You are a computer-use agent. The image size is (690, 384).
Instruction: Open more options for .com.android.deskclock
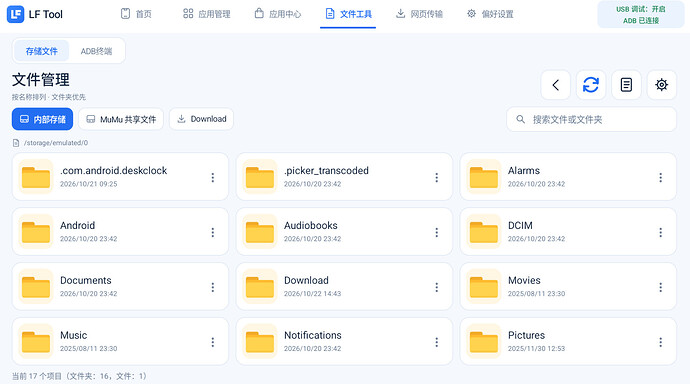[x=213, y=177]
